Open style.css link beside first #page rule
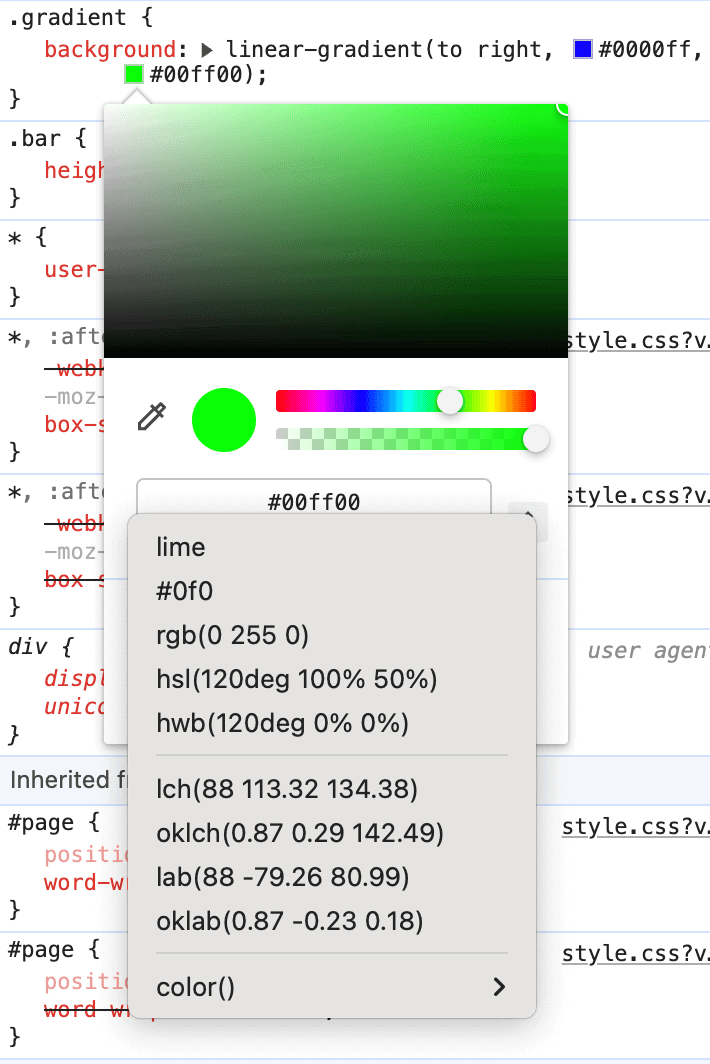710x1064 pixels. coord(636,826)
